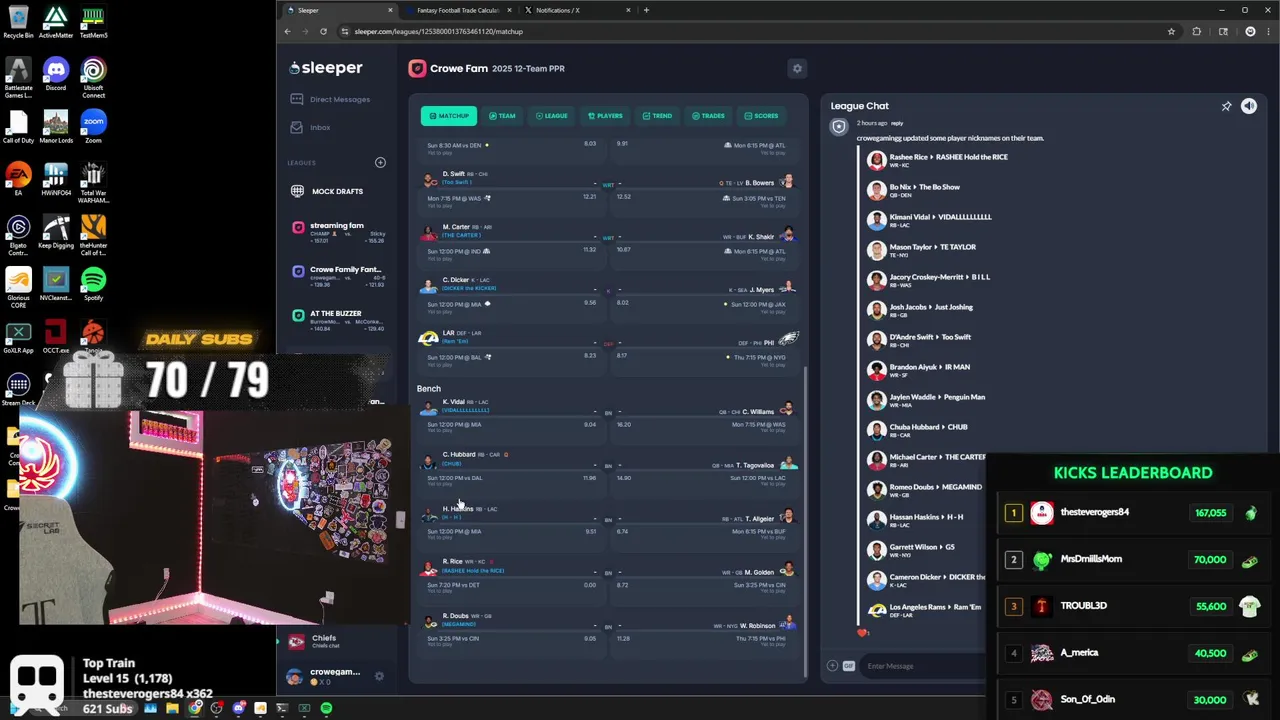Click the chat attachment plus icon

[832, 666]
